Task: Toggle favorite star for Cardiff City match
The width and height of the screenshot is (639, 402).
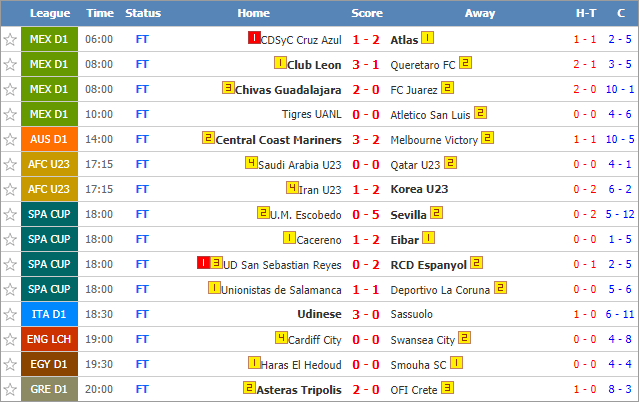Action: click(10, 339)
